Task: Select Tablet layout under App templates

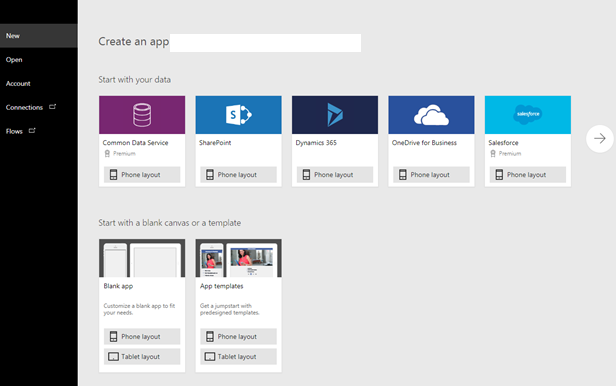Action: 238,357
